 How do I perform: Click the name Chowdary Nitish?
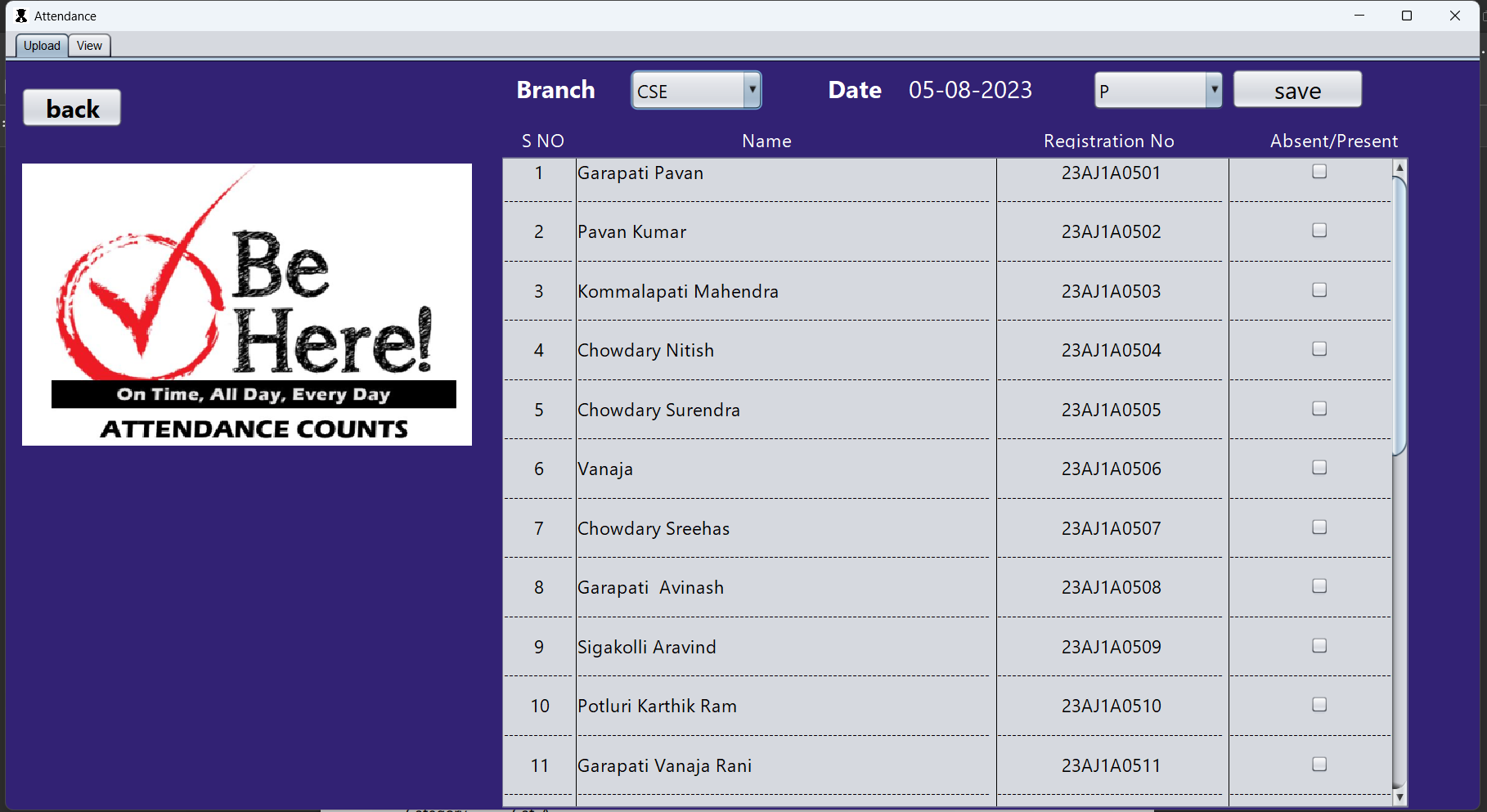point(645,351)
